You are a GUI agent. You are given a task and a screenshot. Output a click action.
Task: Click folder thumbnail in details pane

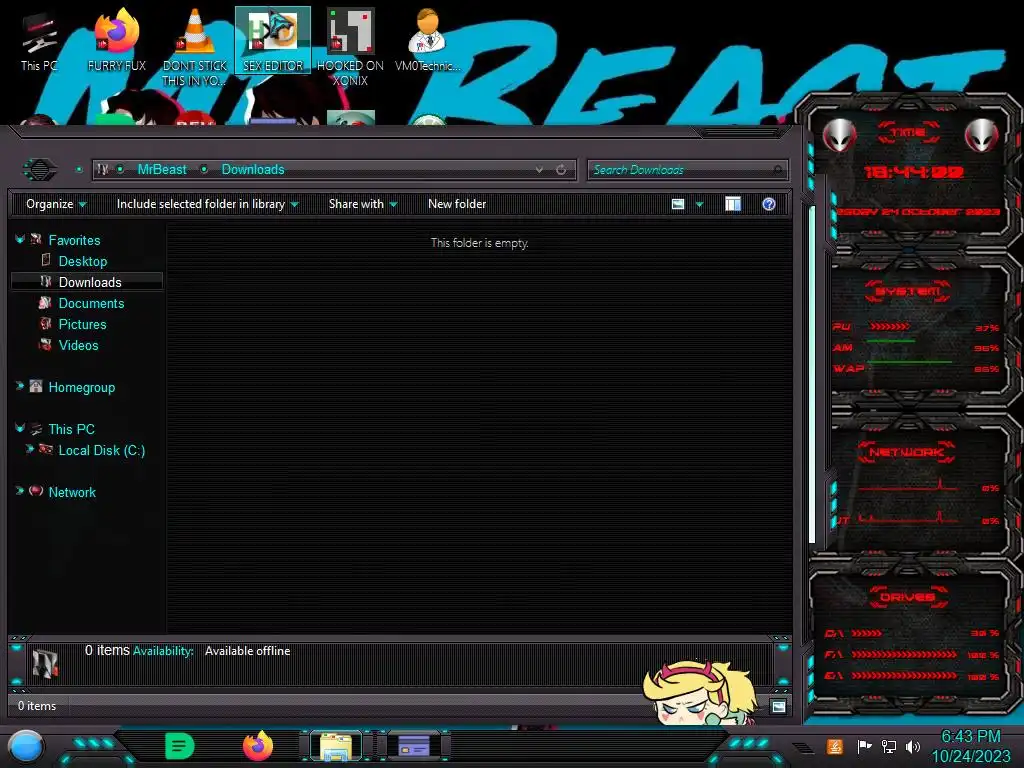[46, 662]
